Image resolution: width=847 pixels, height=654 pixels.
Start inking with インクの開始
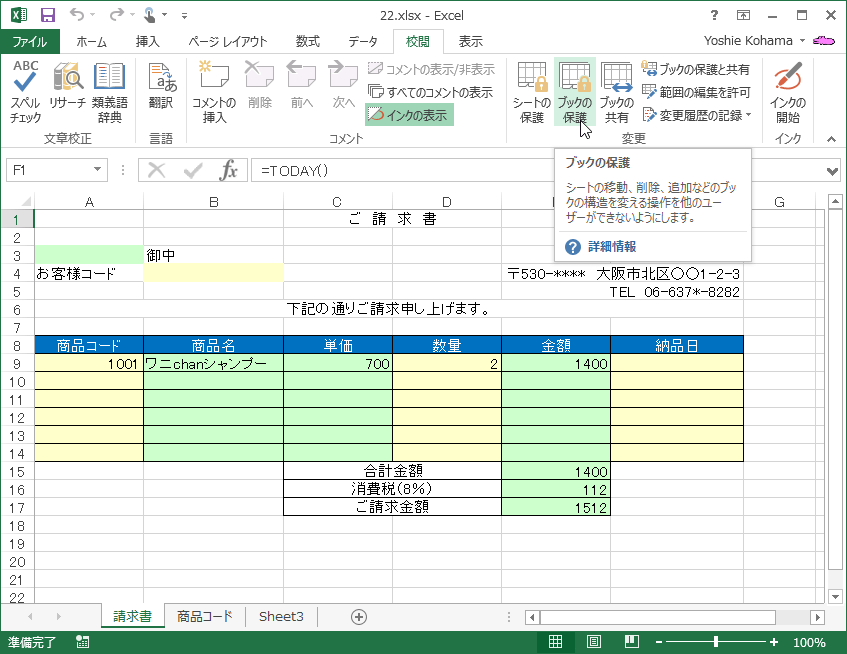point(789,90)
